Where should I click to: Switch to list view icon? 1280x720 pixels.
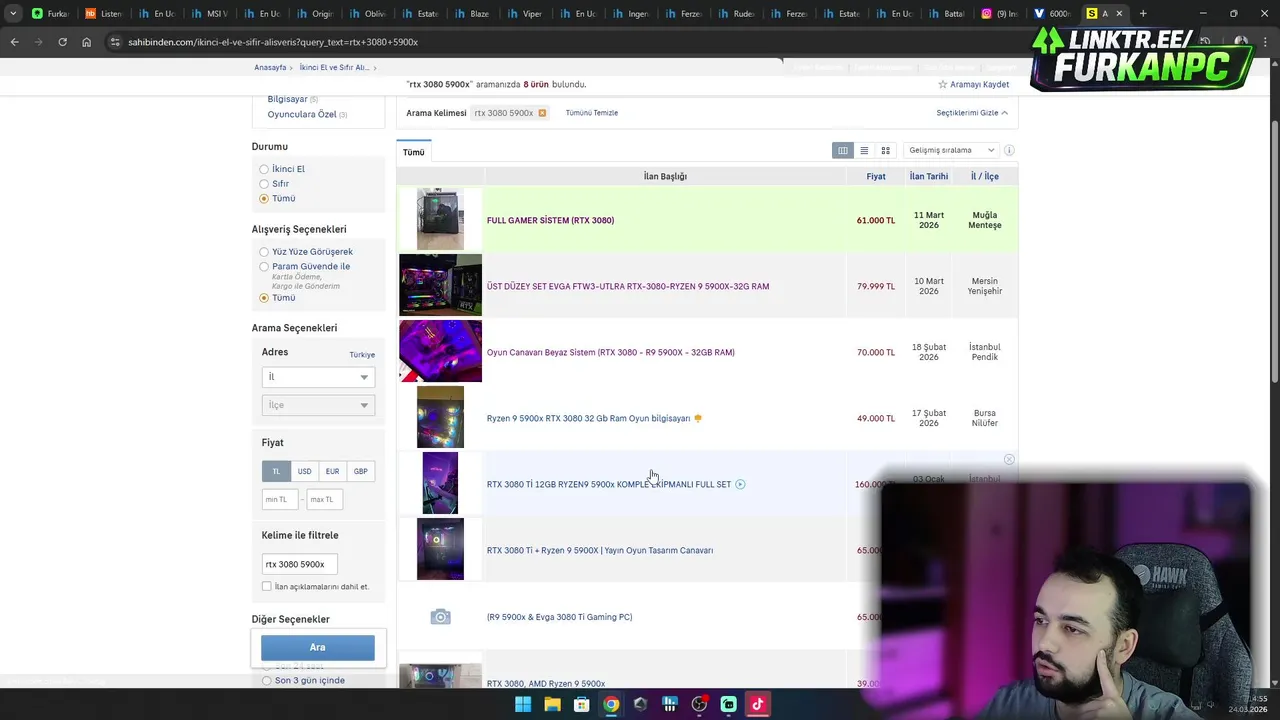click(864, 150)
